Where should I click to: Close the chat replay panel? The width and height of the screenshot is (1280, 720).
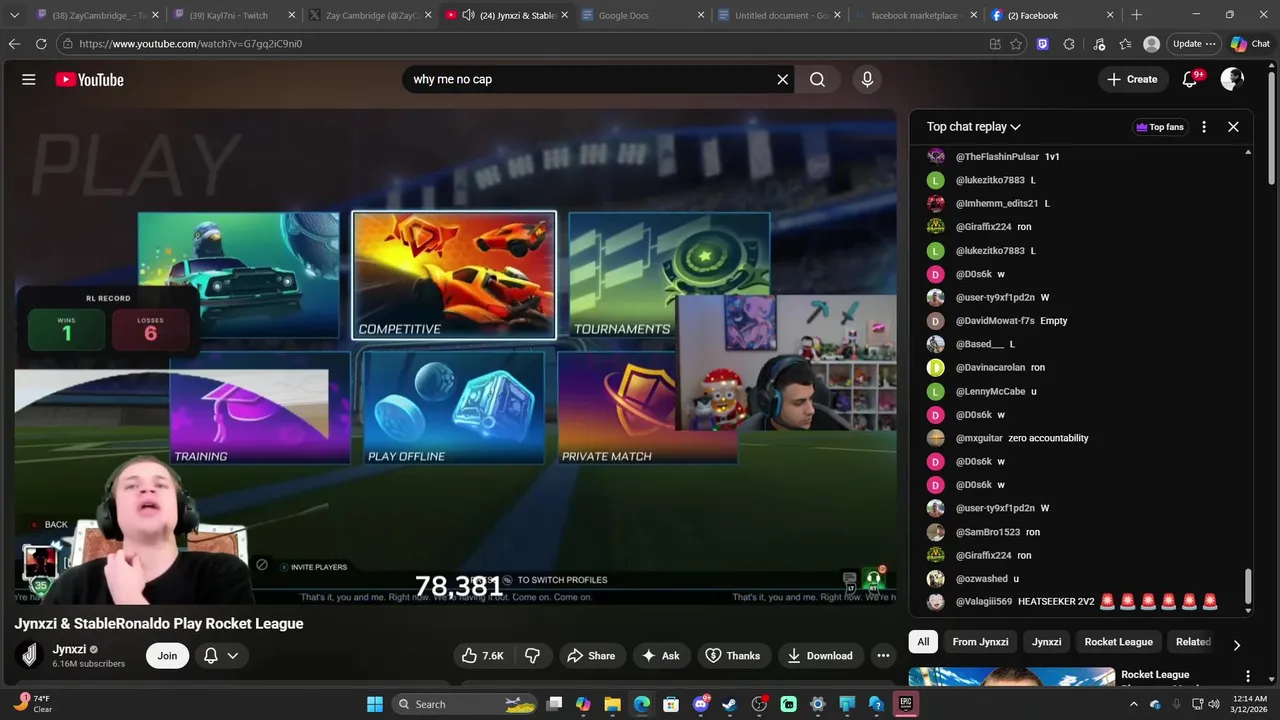[x=1233, y=127]
